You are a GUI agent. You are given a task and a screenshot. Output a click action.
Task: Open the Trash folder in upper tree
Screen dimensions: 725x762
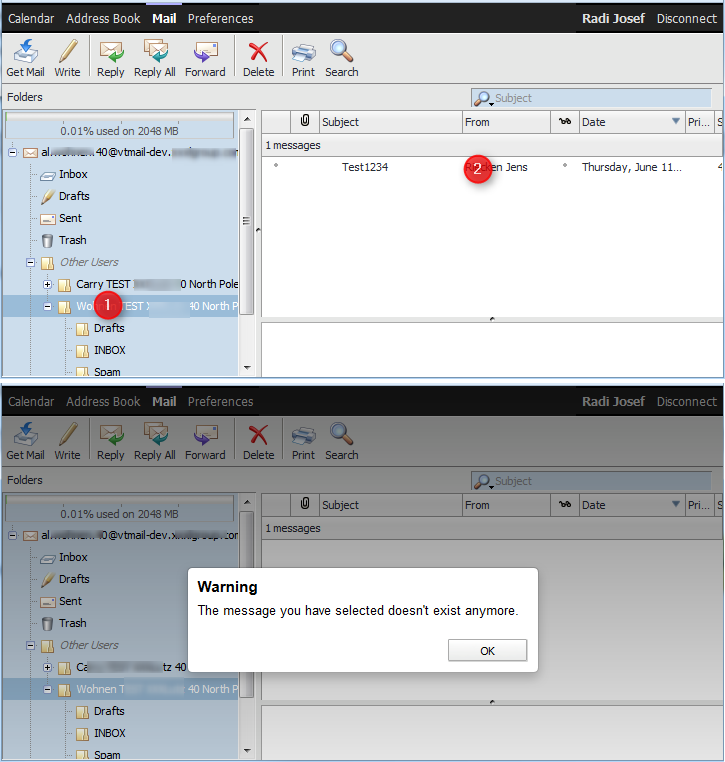pyautogui.click(x=72, y=241)
